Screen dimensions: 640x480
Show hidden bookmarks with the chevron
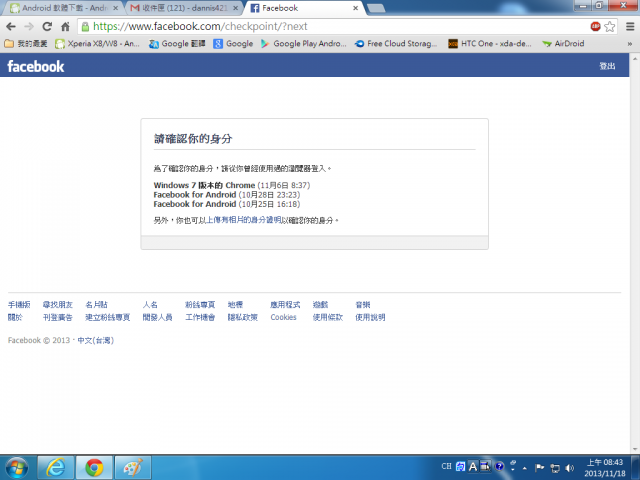(630, 44)
